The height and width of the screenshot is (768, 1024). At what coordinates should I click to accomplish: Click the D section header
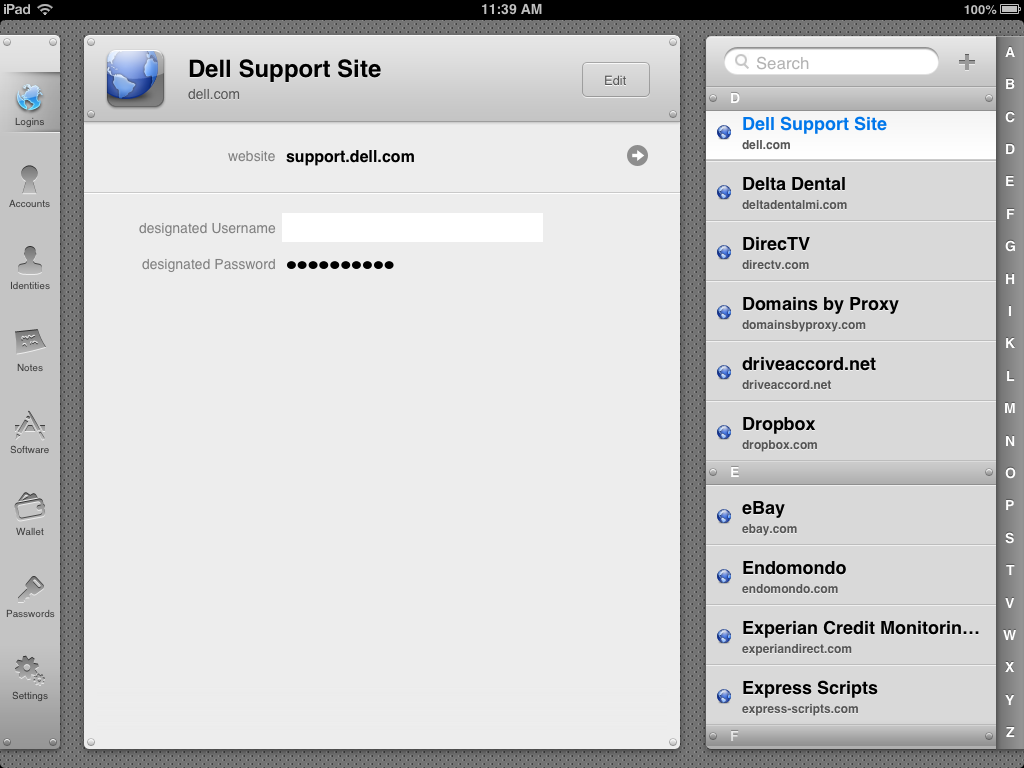[x=850, y=98]
